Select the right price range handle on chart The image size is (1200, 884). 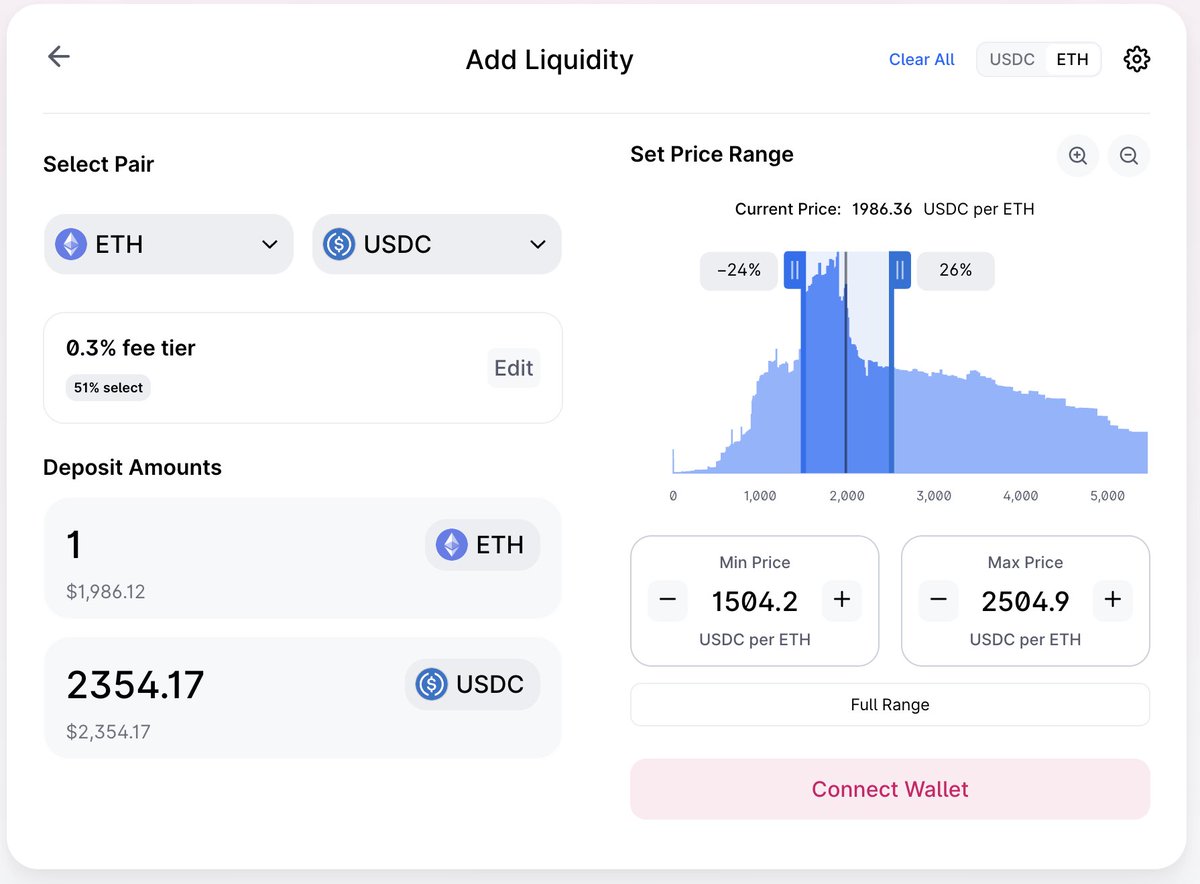coord(899,269)
